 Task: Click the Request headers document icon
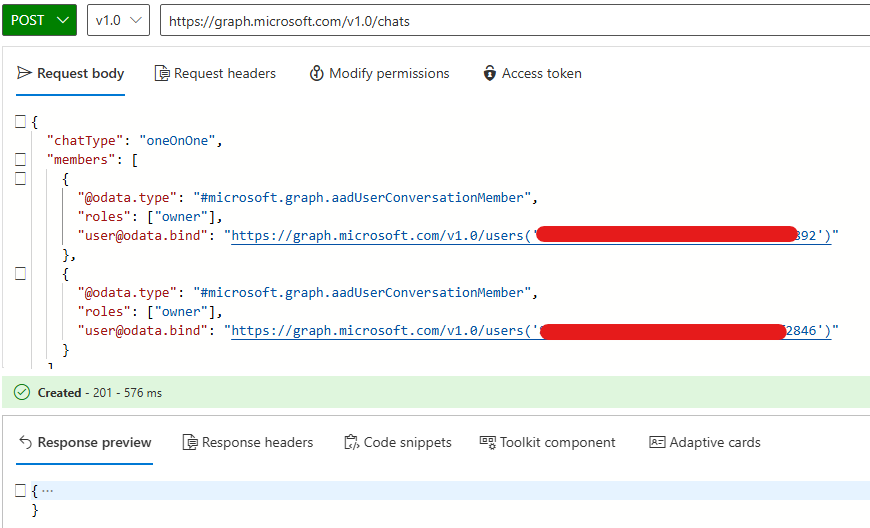click(162, 73)
